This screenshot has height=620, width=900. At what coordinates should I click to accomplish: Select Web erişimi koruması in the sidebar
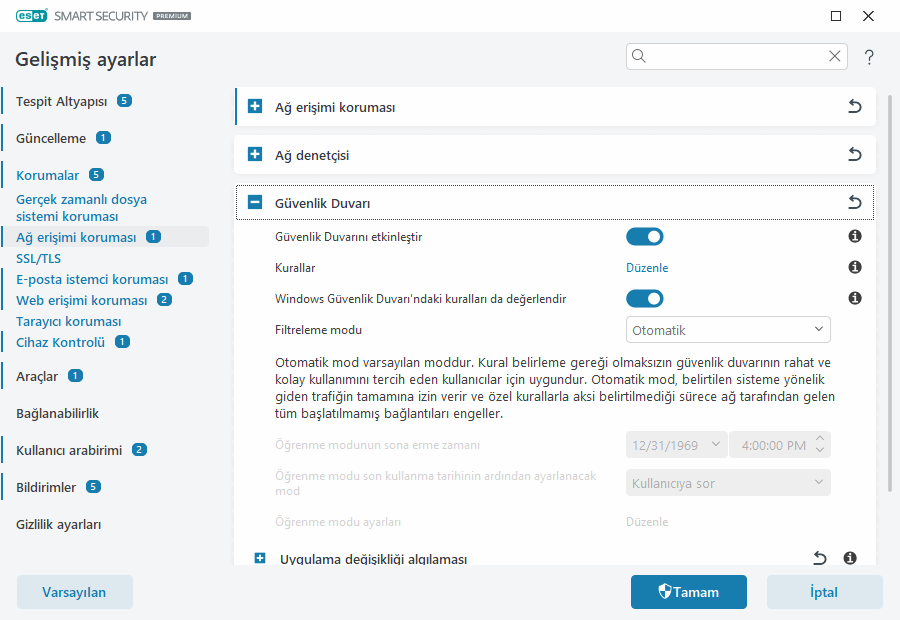pos(81,300)
